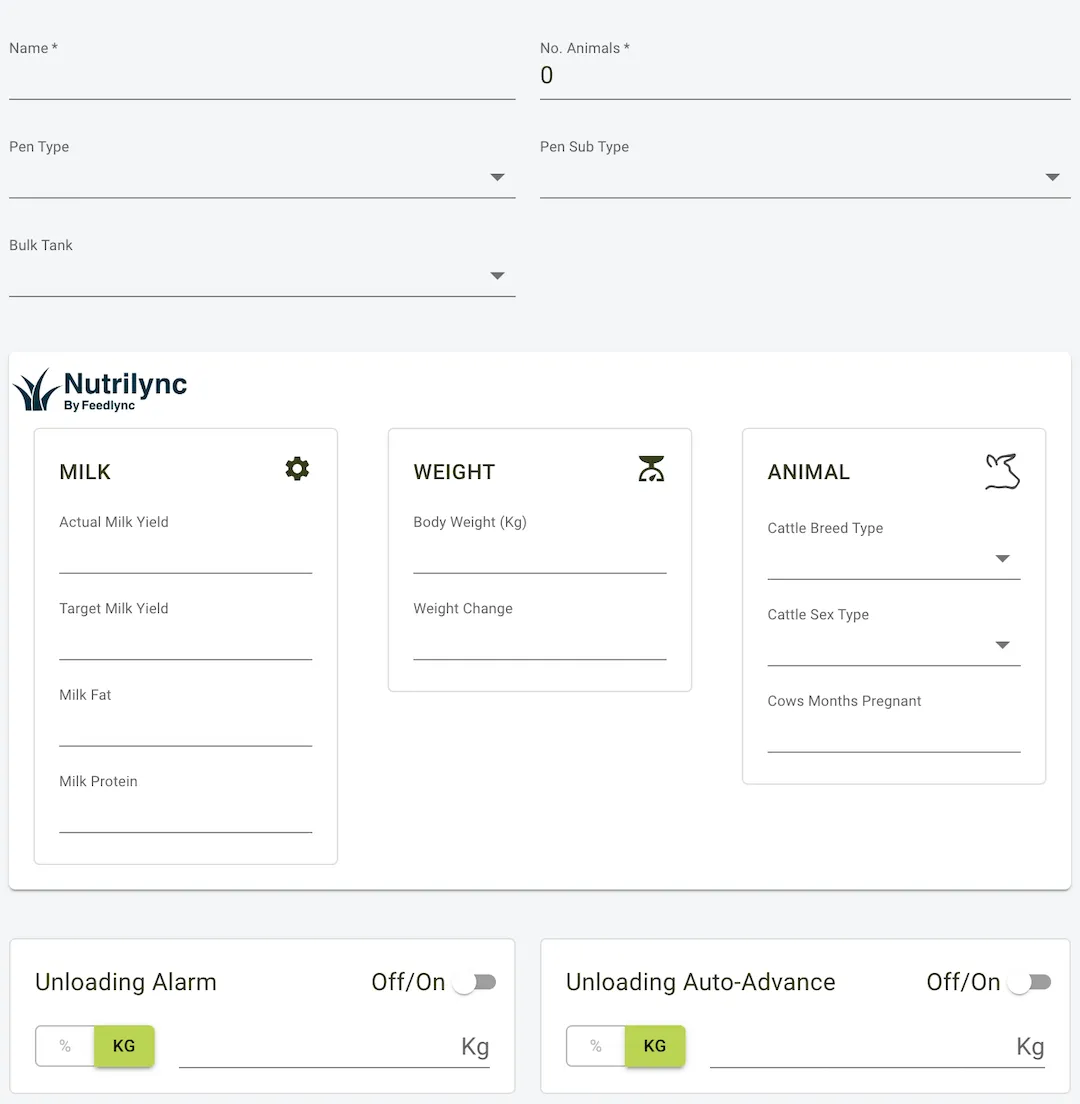
Task: Turn on Unloading Auto-Advance toggle
Action: (x=1029, y=983)
